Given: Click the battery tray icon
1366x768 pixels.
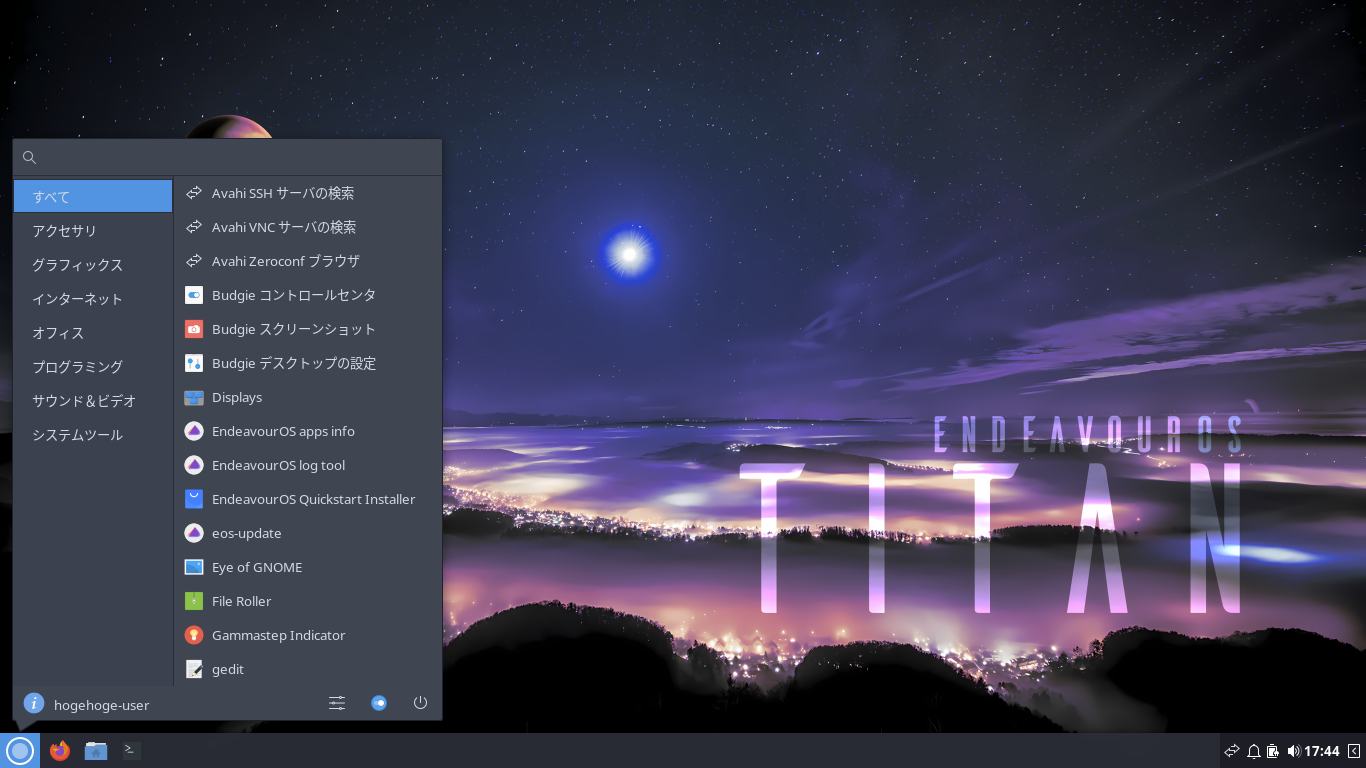Looking at the screenshot, I should [x=1273, y=751].
